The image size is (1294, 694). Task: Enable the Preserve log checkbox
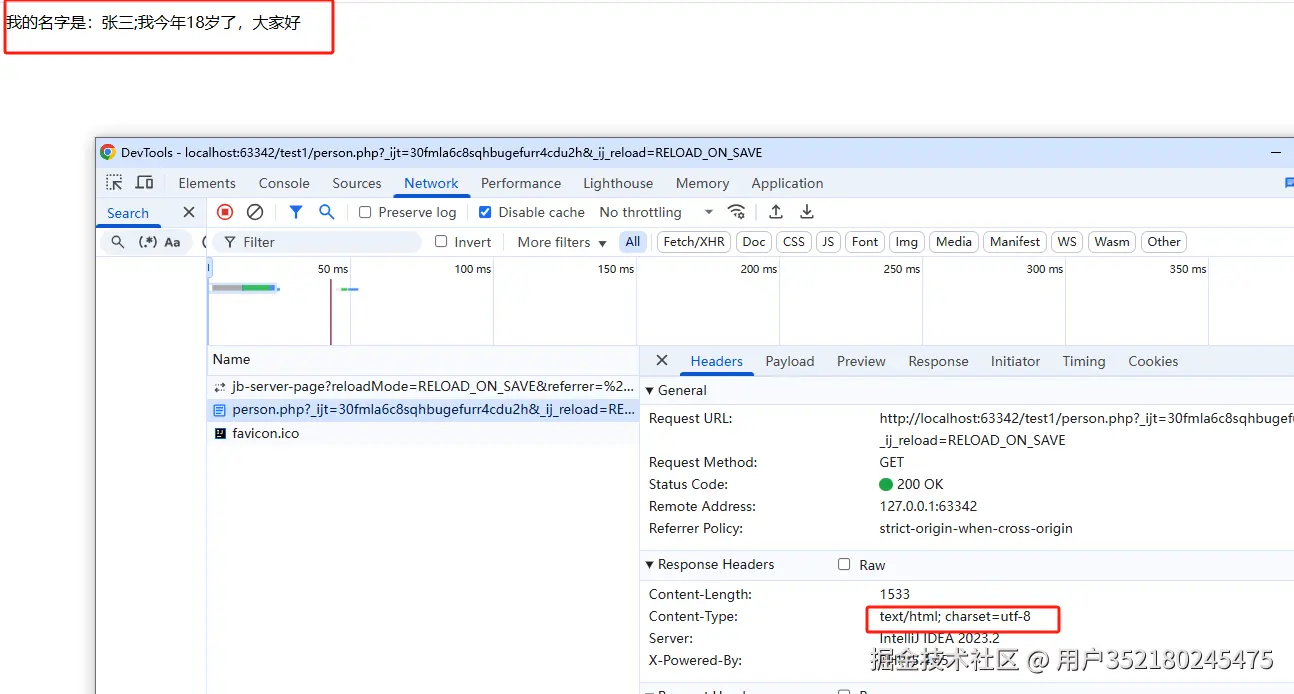click(x=365, y=212)
